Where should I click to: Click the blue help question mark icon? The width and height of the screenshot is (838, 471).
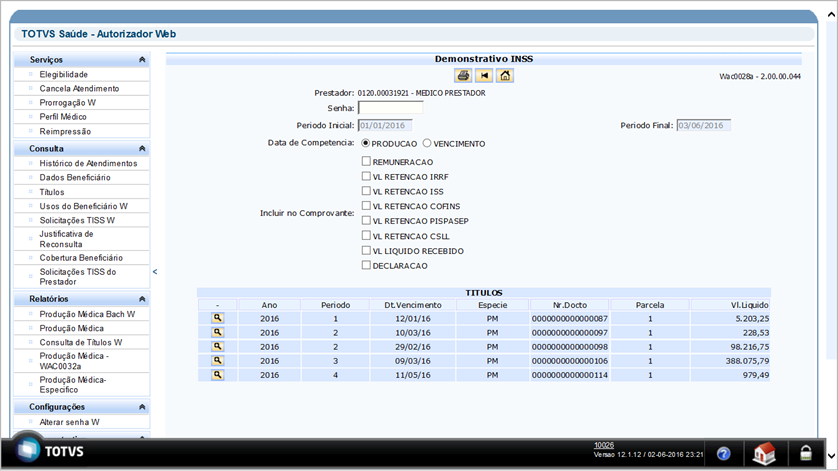tap(723, 454)
